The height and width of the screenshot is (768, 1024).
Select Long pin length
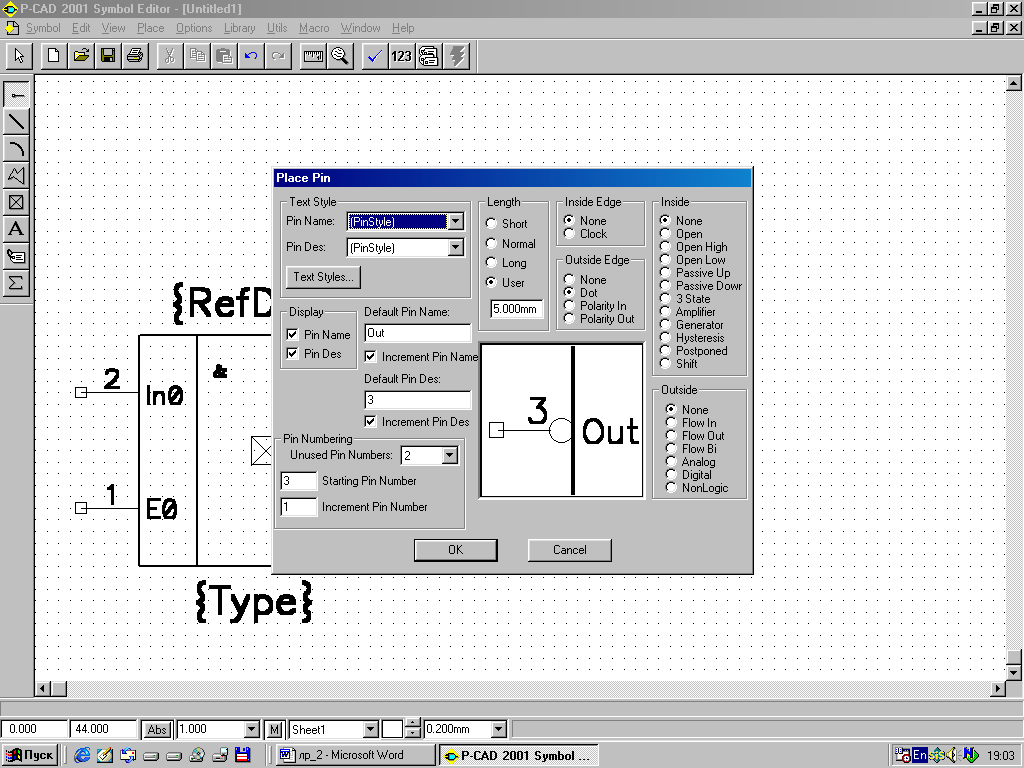[491, 263]
